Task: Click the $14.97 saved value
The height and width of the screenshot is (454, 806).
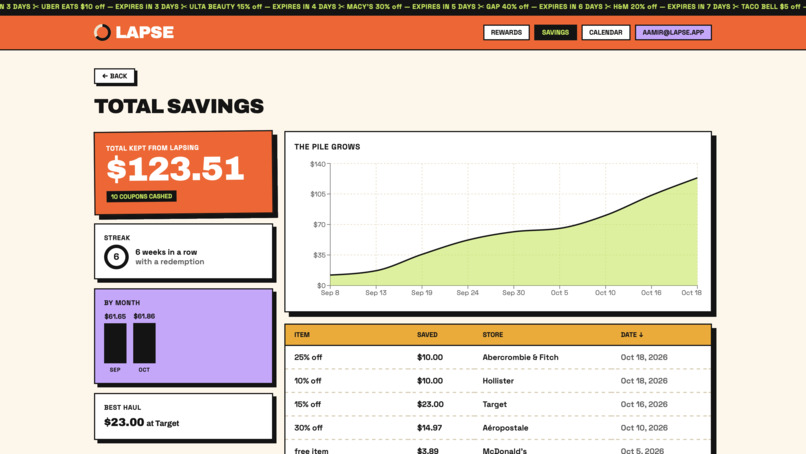Action: 429,428
